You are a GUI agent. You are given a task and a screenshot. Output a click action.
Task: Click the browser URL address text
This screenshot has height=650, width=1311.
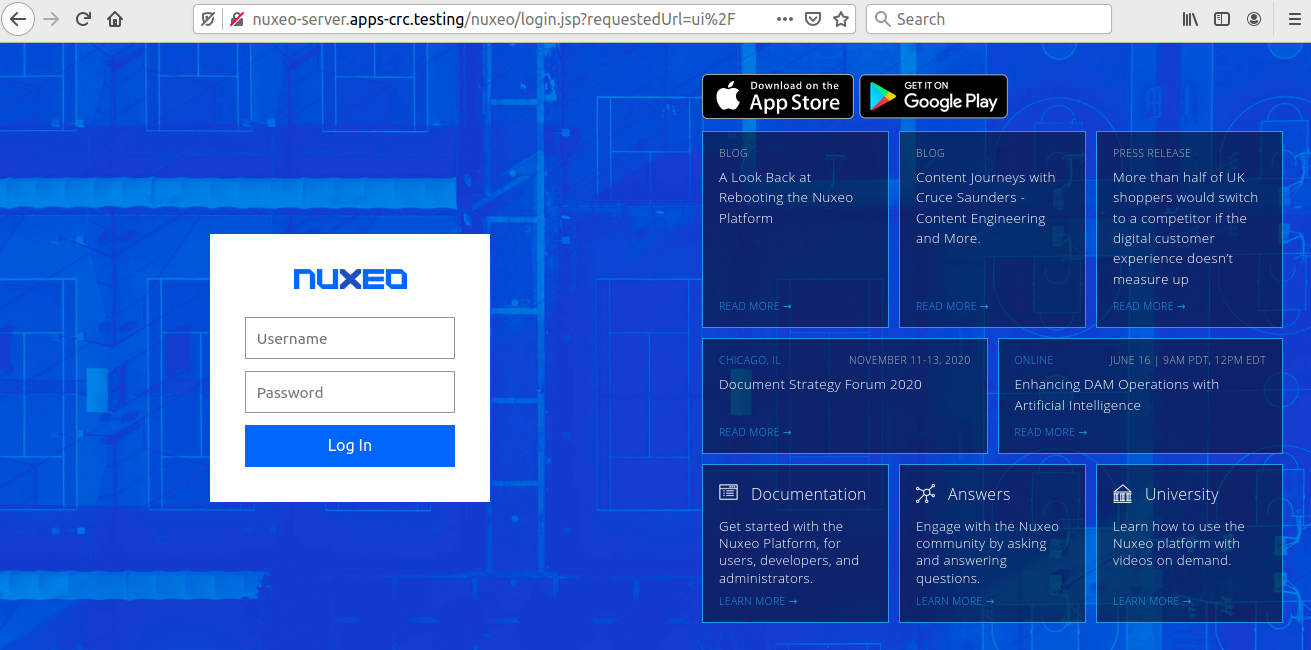pos(494,19)
